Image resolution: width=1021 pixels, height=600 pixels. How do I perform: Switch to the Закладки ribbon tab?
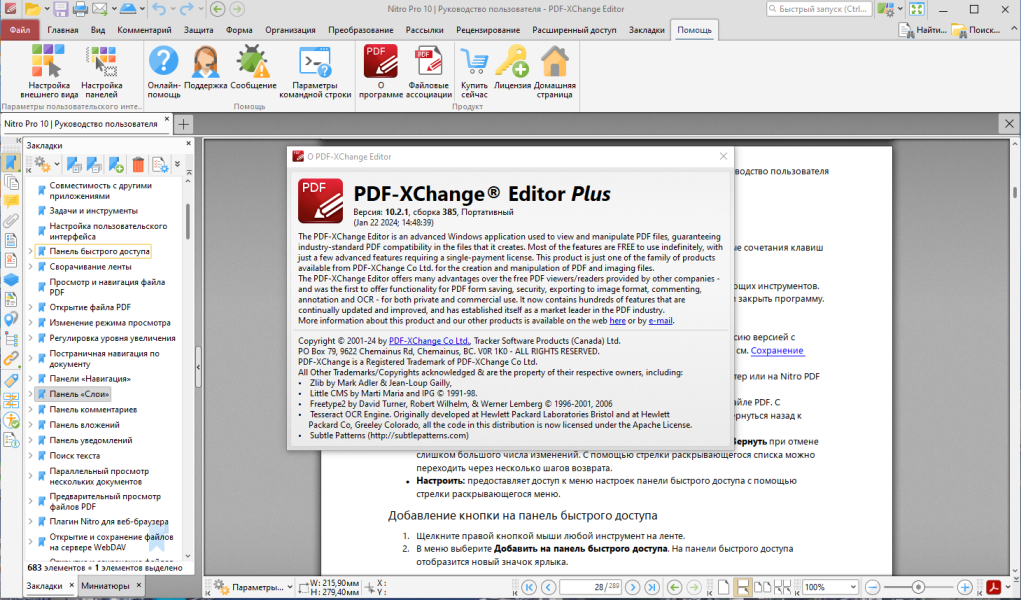pos(647,30)
